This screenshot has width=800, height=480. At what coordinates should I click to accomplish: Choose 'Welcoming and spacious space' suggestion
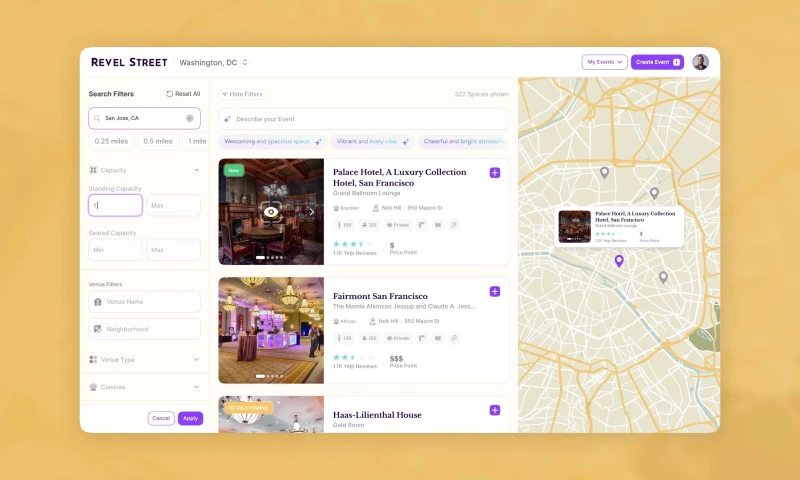[272, 142]
